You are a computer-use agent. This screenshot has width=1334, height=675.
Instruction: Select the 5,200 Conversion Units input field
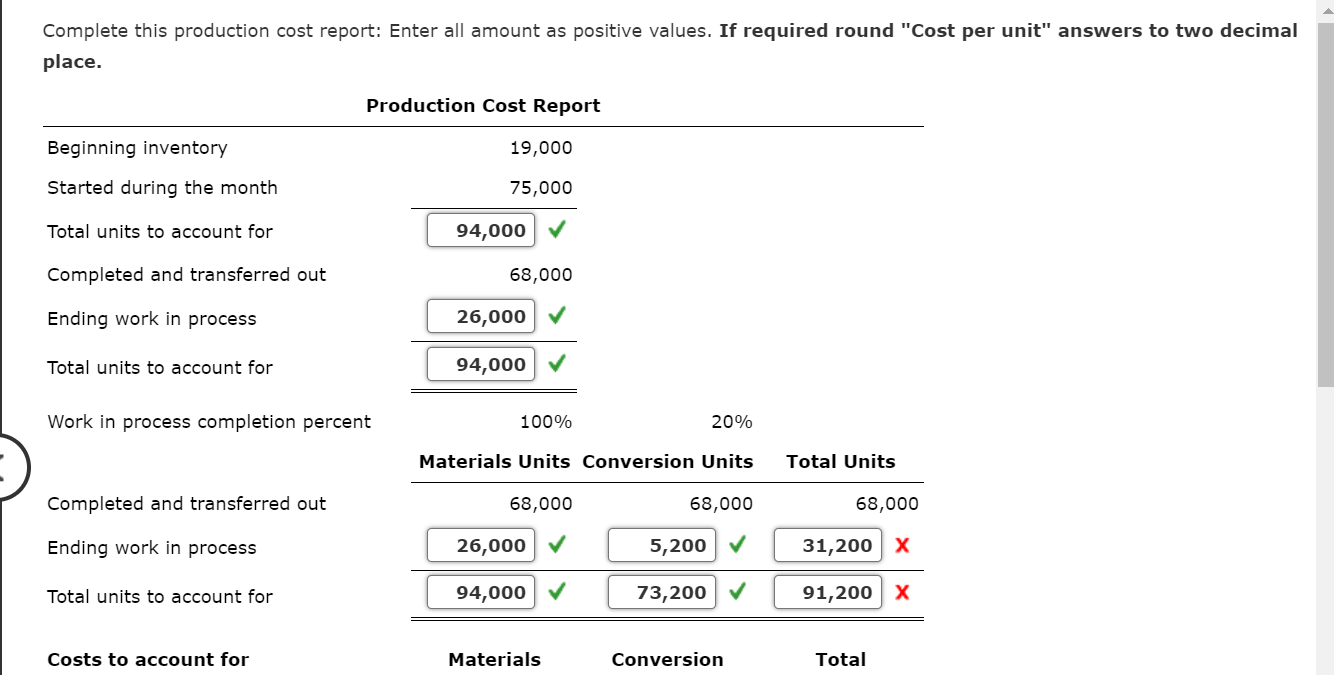coord(661,545)
